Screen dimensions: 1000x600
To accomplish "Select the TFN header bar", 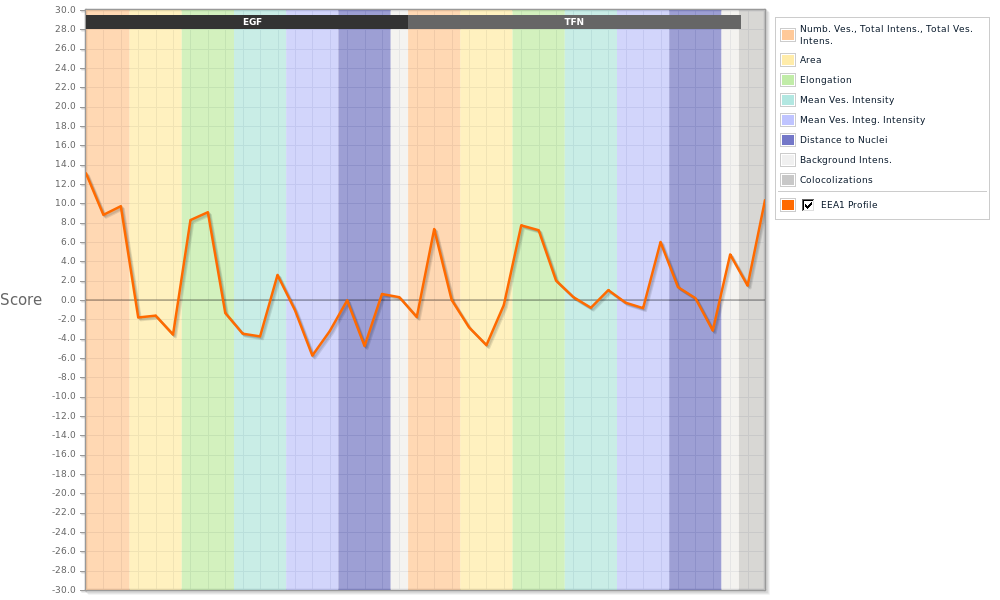I will pyautogui.click(x=574, y=22).
